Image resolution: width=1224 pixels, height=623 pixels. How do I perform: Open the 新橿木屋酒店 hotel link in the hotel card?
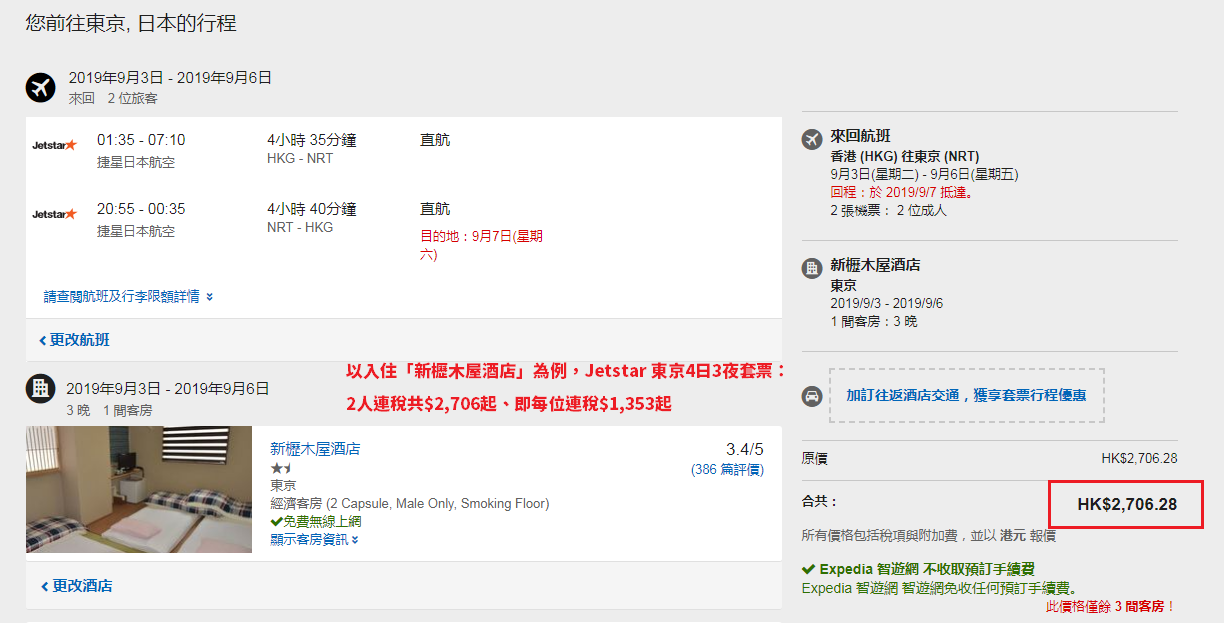(x=315, y=449)
